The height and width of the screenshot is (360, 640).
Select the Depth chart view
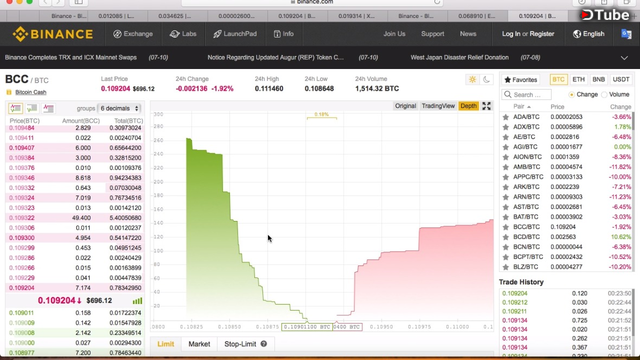[468, 106]
